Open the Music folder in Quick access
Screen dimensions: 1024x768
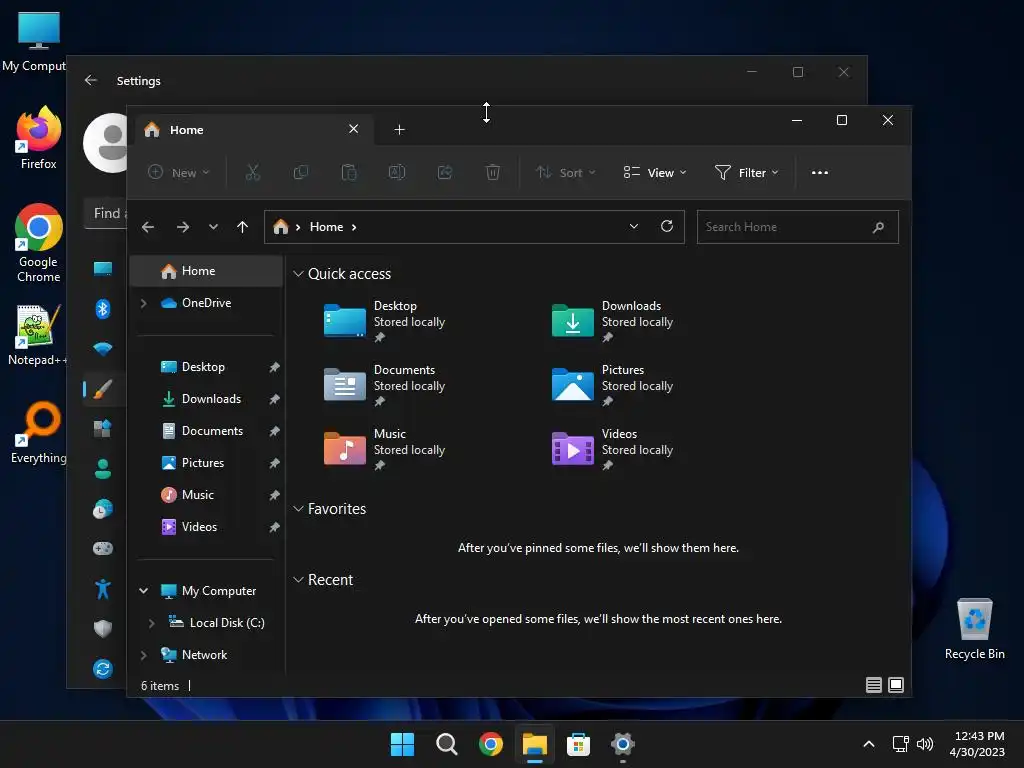pyautogui.click(x=385, y=449)
